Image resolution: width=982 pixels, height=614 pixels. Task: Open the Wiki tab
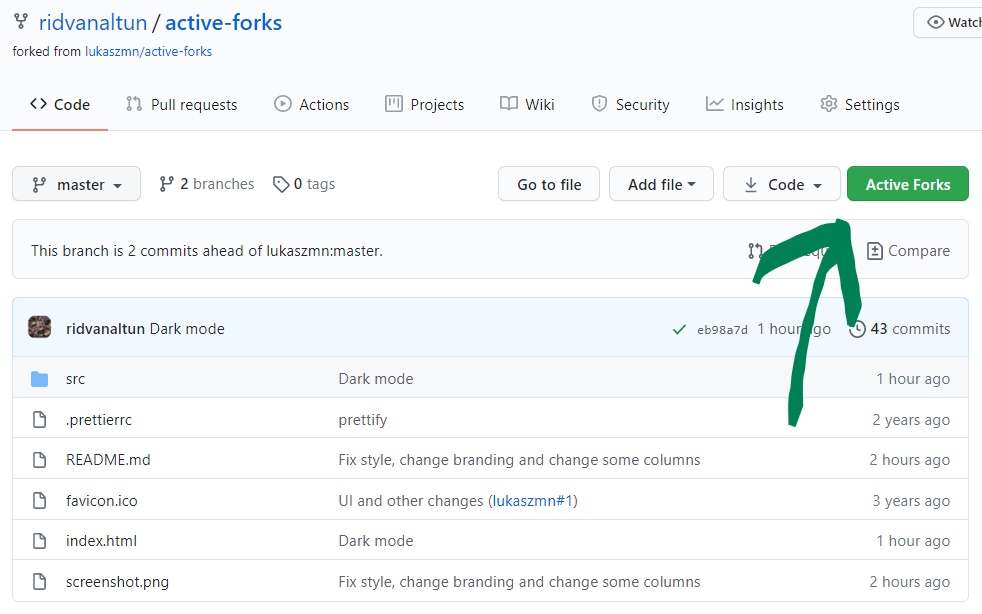tap(527, 105)
